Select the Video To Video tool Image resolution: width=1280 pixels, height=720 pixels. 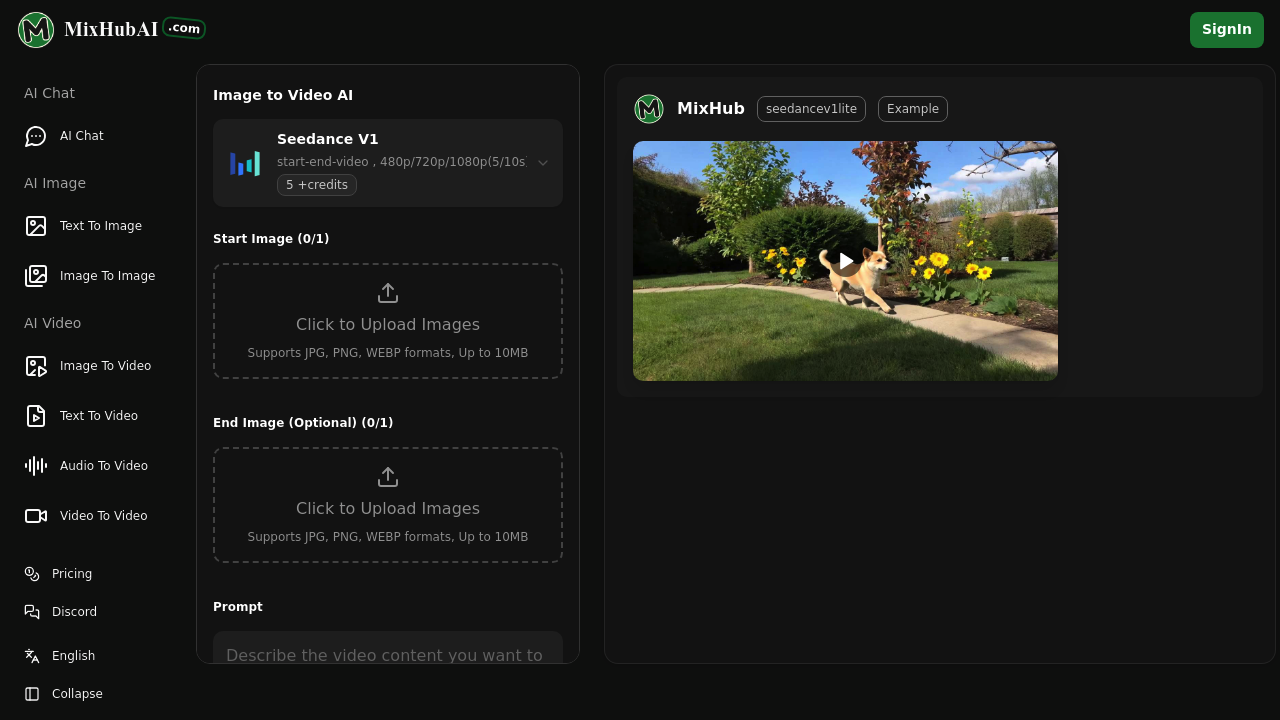[104, 516]
